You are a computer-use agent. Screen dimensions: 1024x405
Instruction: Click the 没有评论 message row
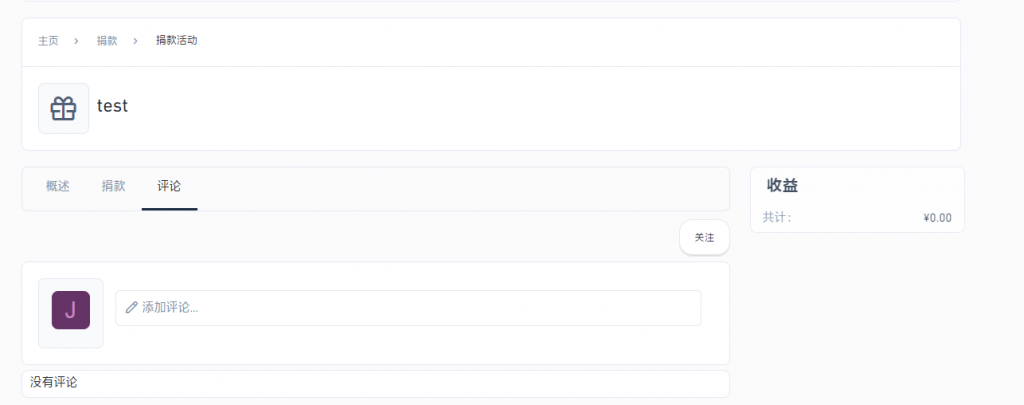376,383
